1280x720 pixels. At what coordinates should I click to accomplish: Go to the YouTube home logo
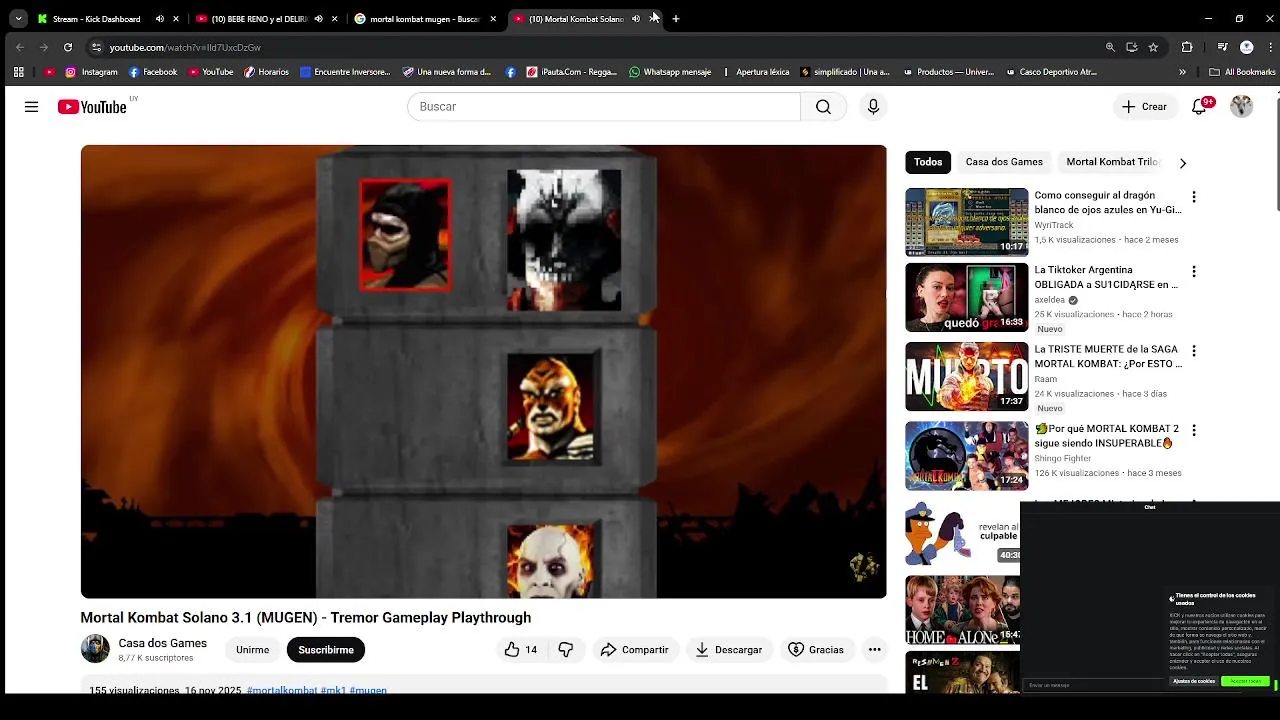[x=92, y=107]
